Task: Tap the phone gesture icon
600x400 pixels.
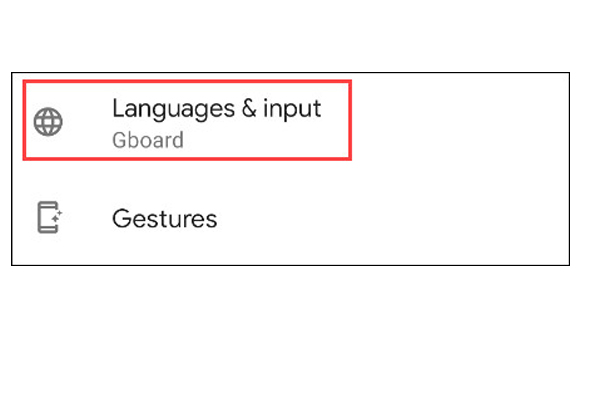Action: 47,217
